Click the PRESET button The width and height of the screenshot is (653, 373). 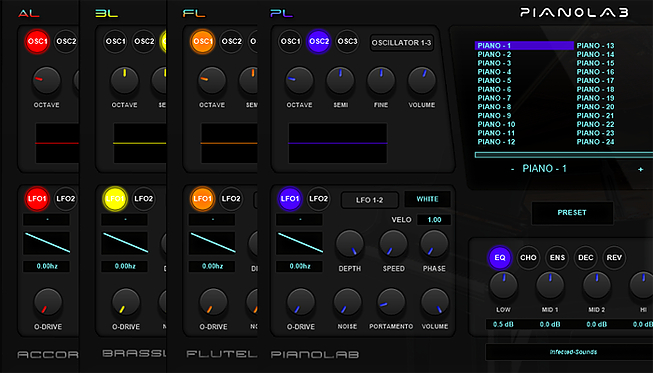click(572, 213)
